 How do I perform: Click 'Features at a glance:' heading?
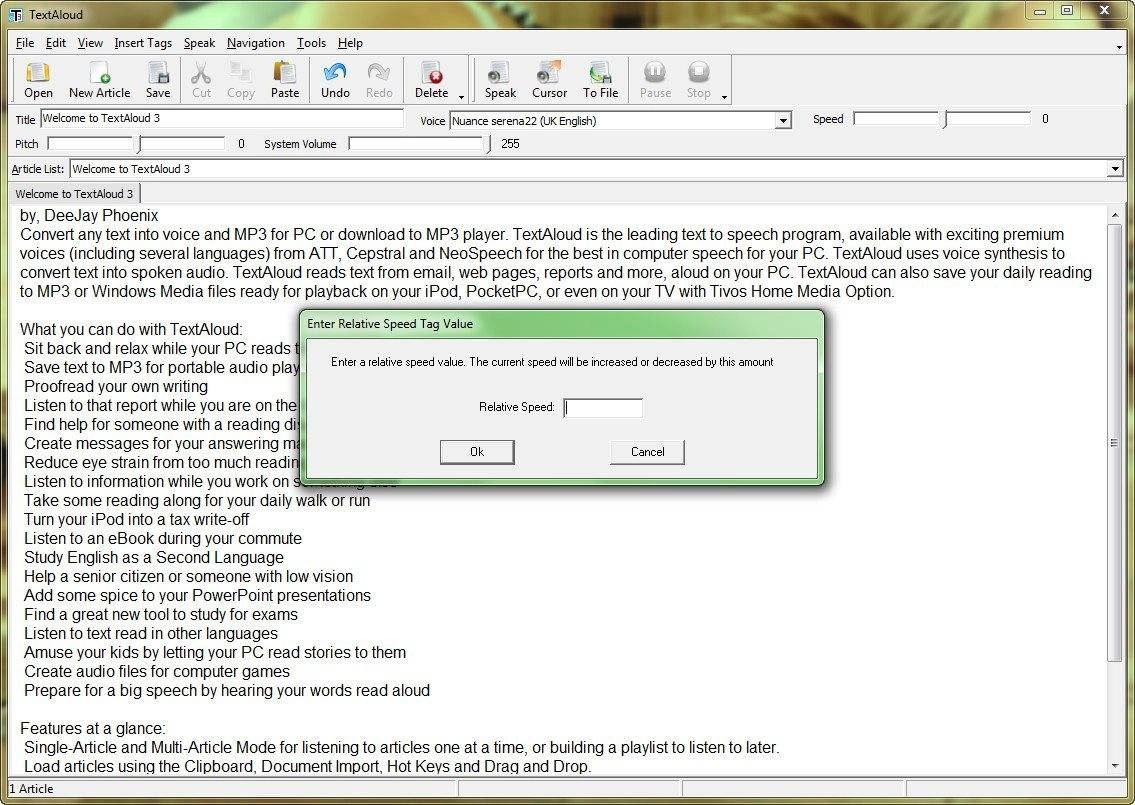[x=93, y=728]
